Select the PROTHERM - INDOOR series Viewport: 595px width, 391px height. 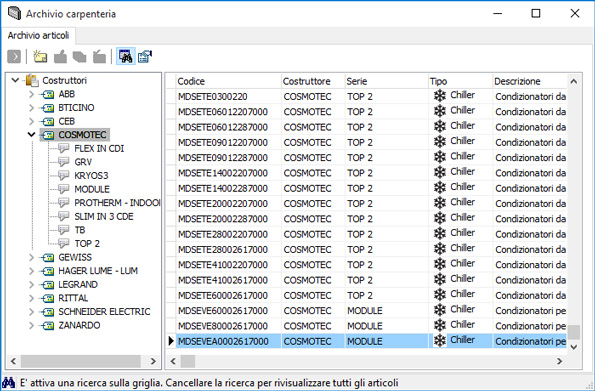click(x=117, y=203)
